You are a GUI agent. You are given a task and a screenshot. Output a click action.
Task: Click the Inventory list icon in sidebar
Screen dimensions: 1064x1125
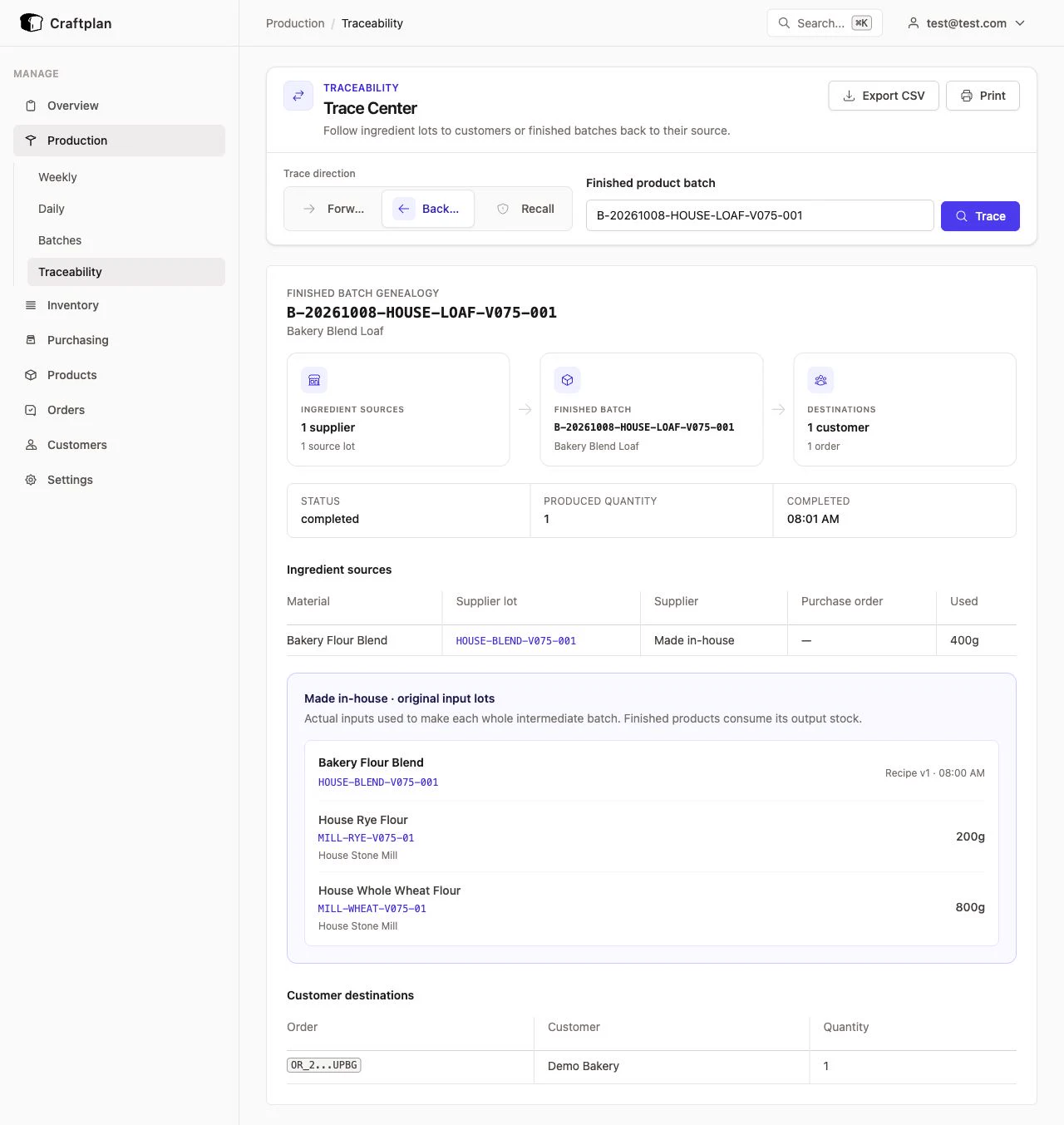tap(31, 305)
